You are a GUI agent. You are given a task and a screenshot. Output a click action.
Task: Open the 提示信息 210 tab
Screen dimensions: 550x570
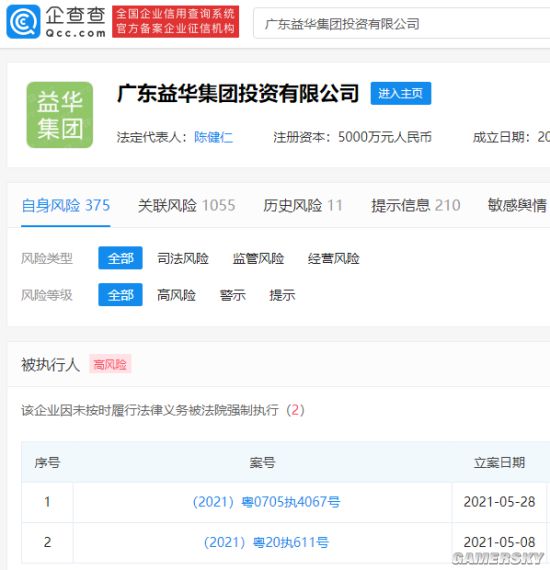pyautogui.click(x=416, y=205)
